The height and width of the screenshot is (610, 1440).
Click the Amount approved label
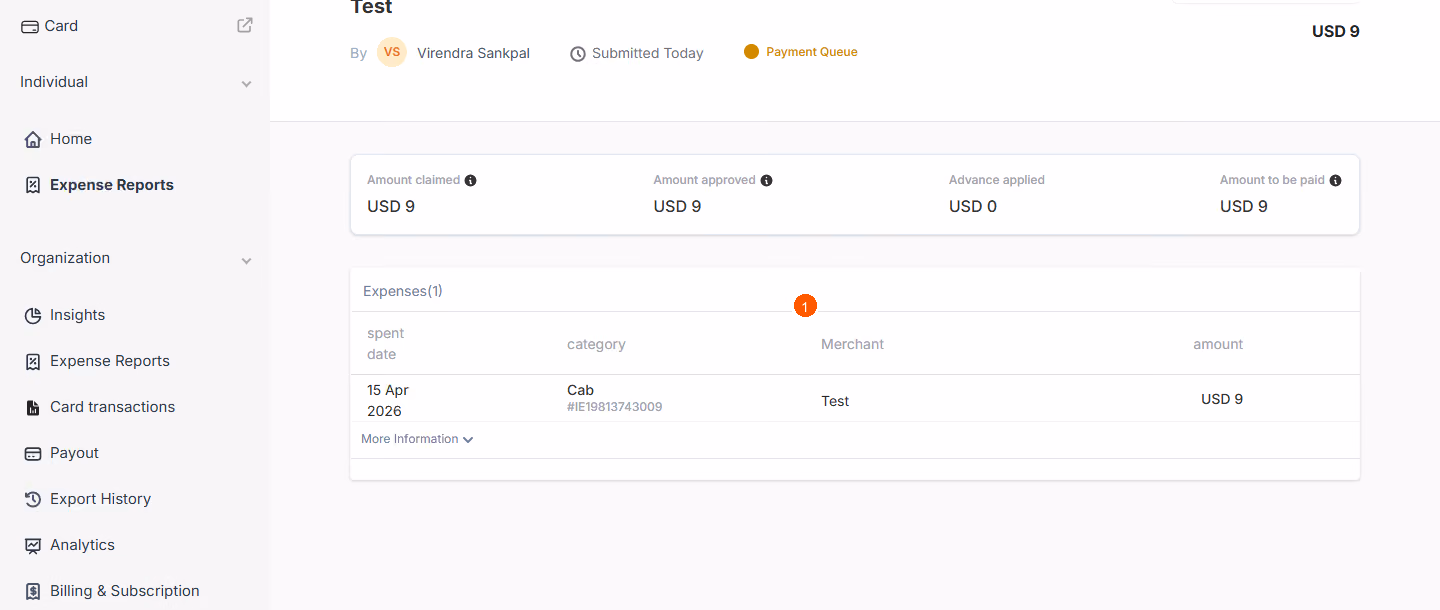coord(704,180)
